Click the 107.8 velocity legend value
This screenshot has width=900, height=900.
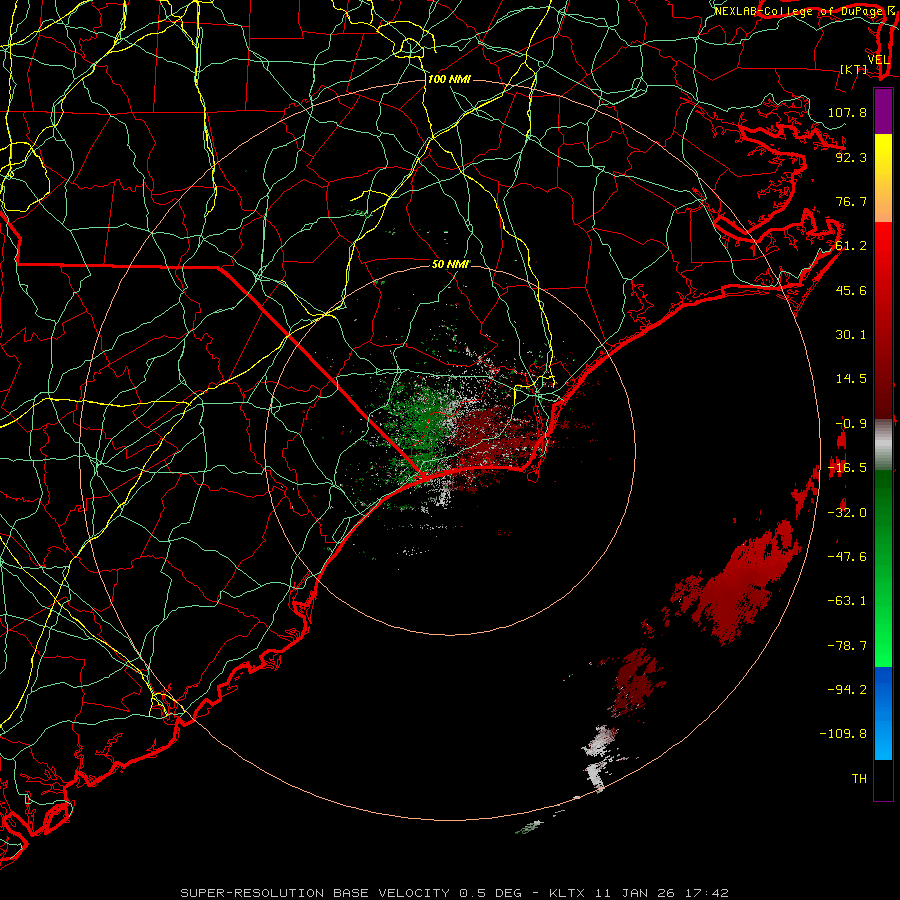point(847,112)
